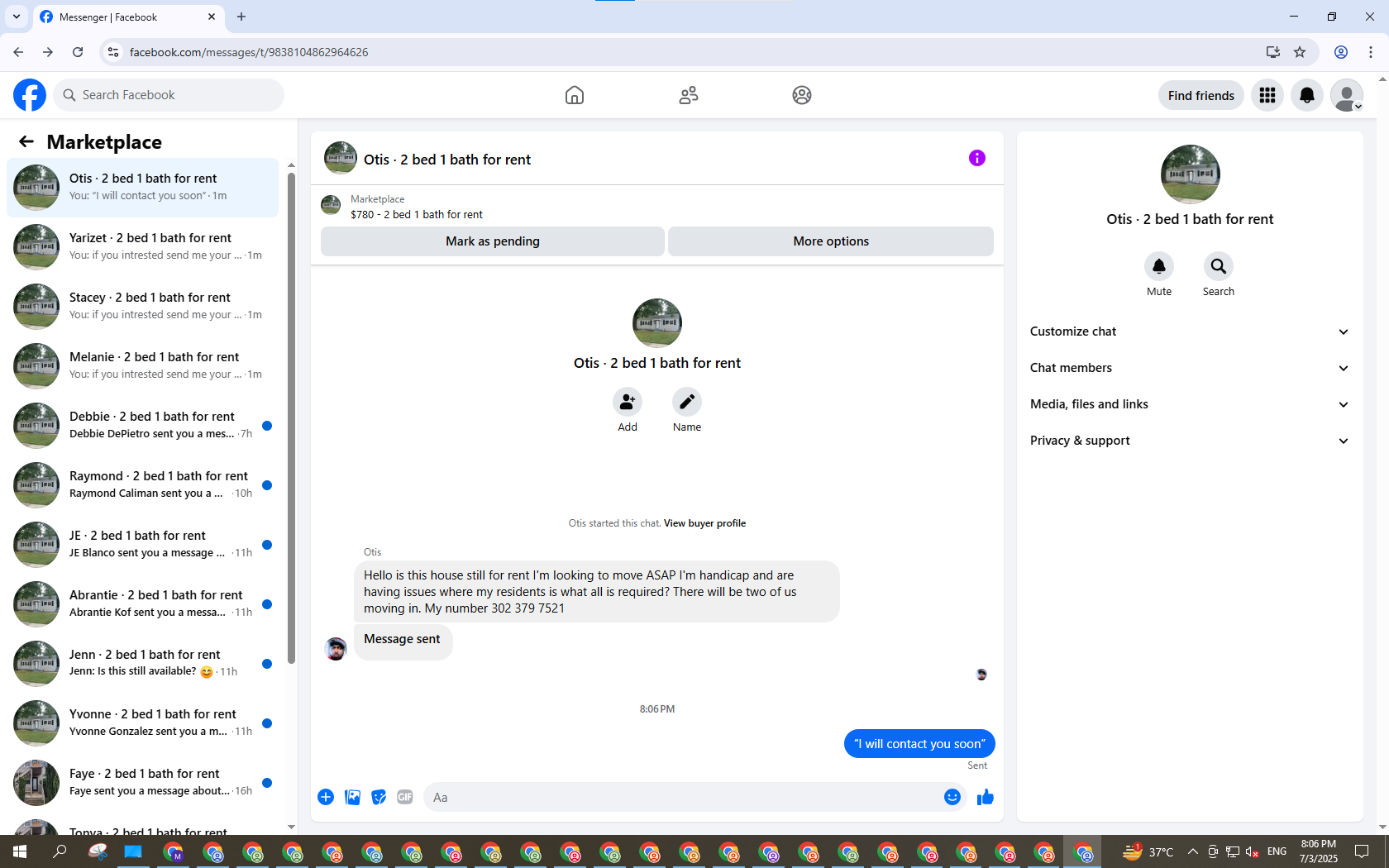Open Stacey 2 bed 1 bath conversation
Viewport: 1389px width, 868px height.
[x=142, y=307]
